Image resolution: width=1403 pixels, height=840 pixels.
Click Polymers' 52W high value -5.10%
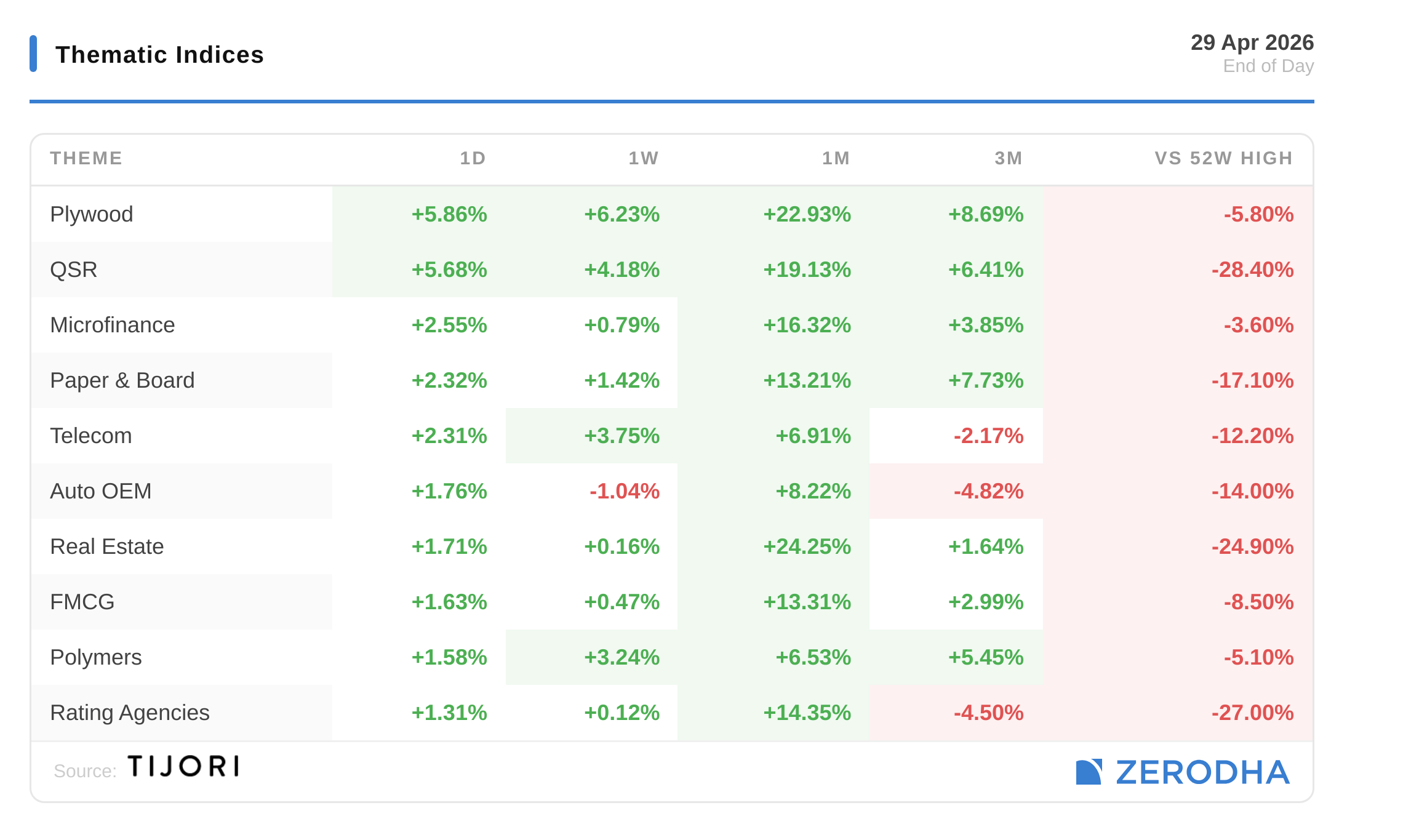click(x=1258, y=657)
